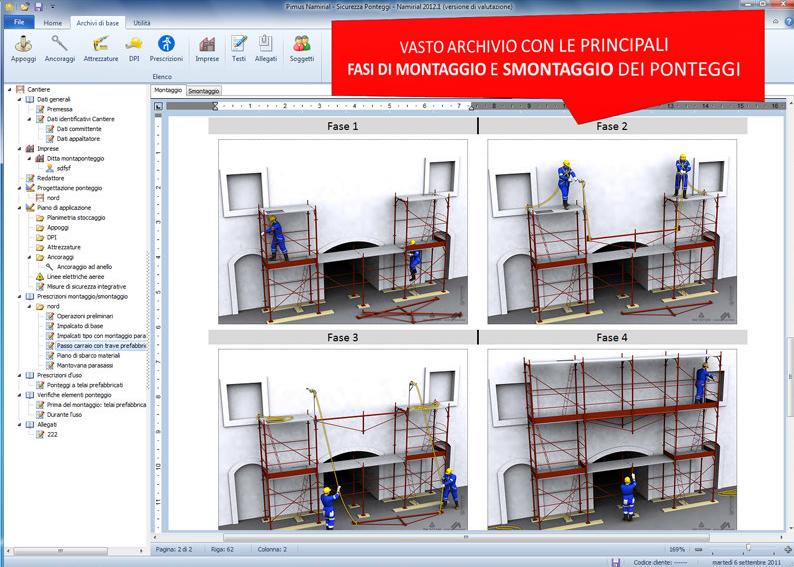Open the Attrezzature archive
Screen dimensions: 794x567
100,47
